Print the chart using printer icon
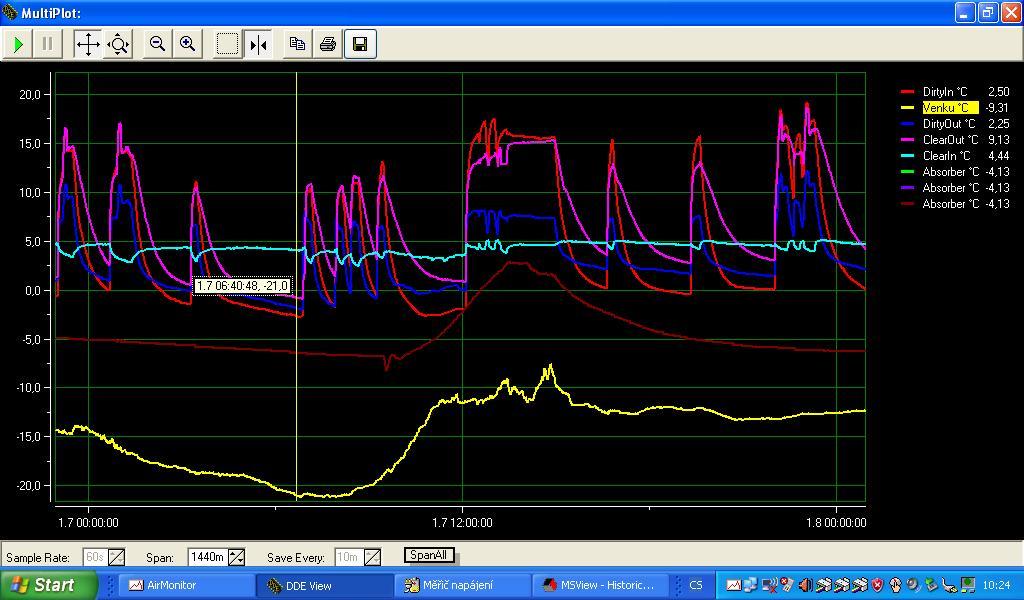This screenshot has width=1024, height=600. [x=327, y=44]
